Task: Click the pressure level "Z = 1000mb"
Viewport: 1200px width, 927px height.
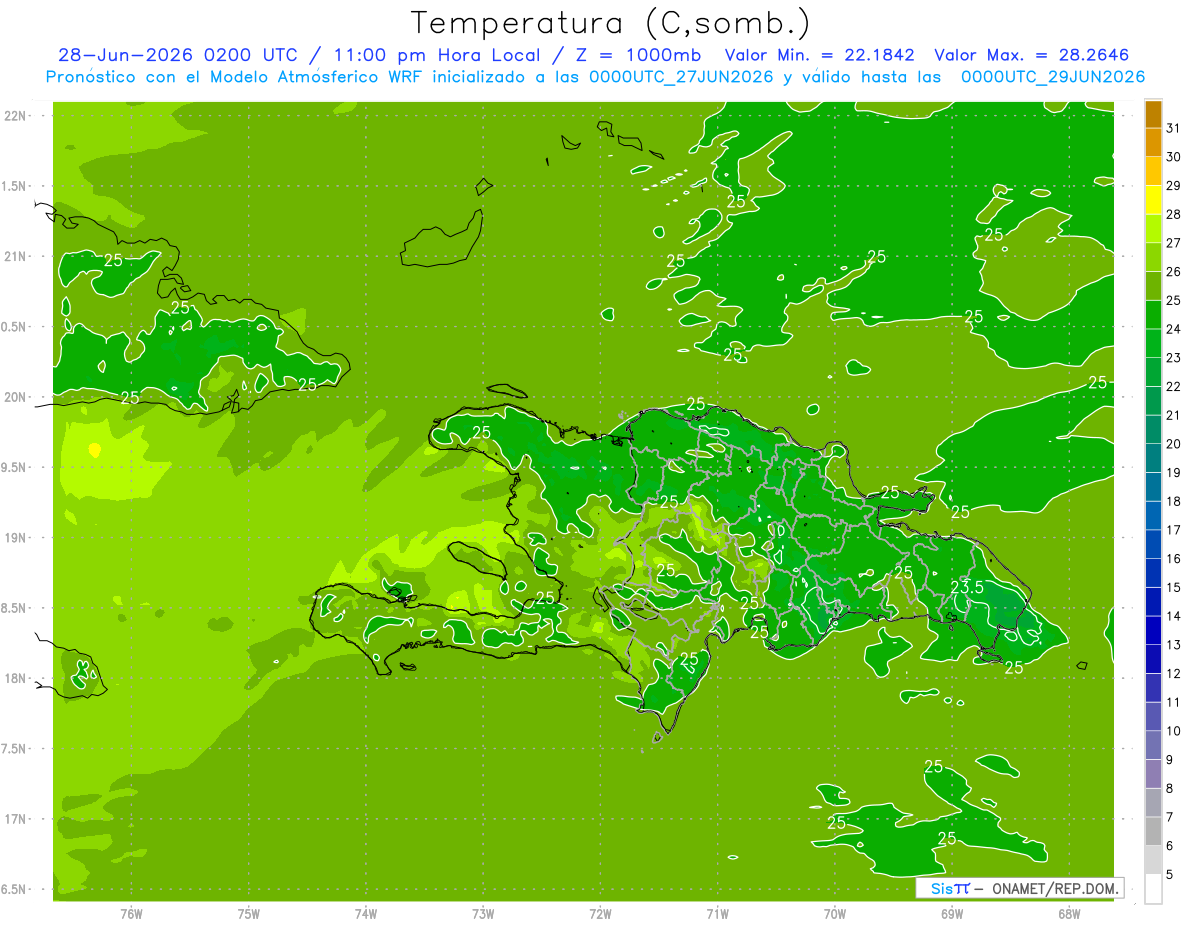Action: point(637,55)
